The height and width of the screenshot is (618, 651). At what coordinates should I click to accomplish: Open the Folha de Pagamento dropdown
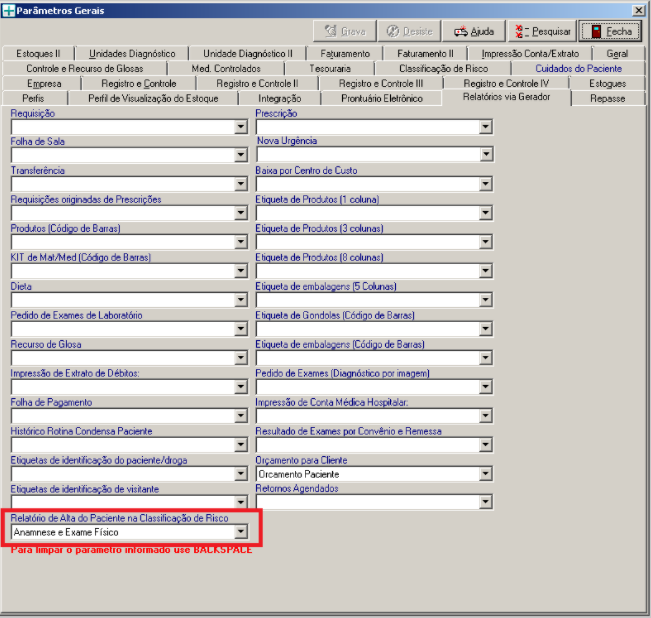click(240, 415)
